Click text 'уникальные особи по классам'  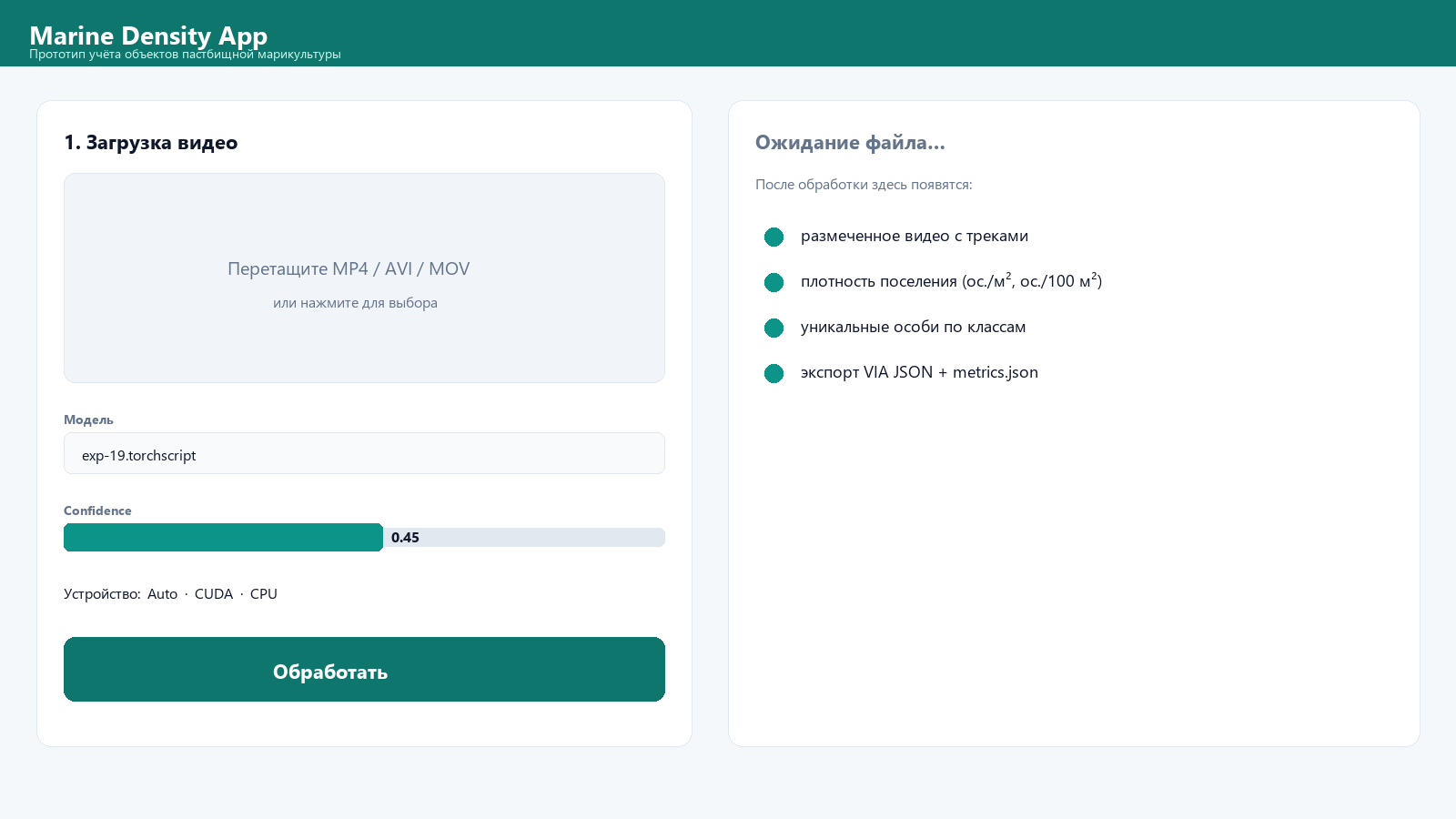[x=913, y=327]
